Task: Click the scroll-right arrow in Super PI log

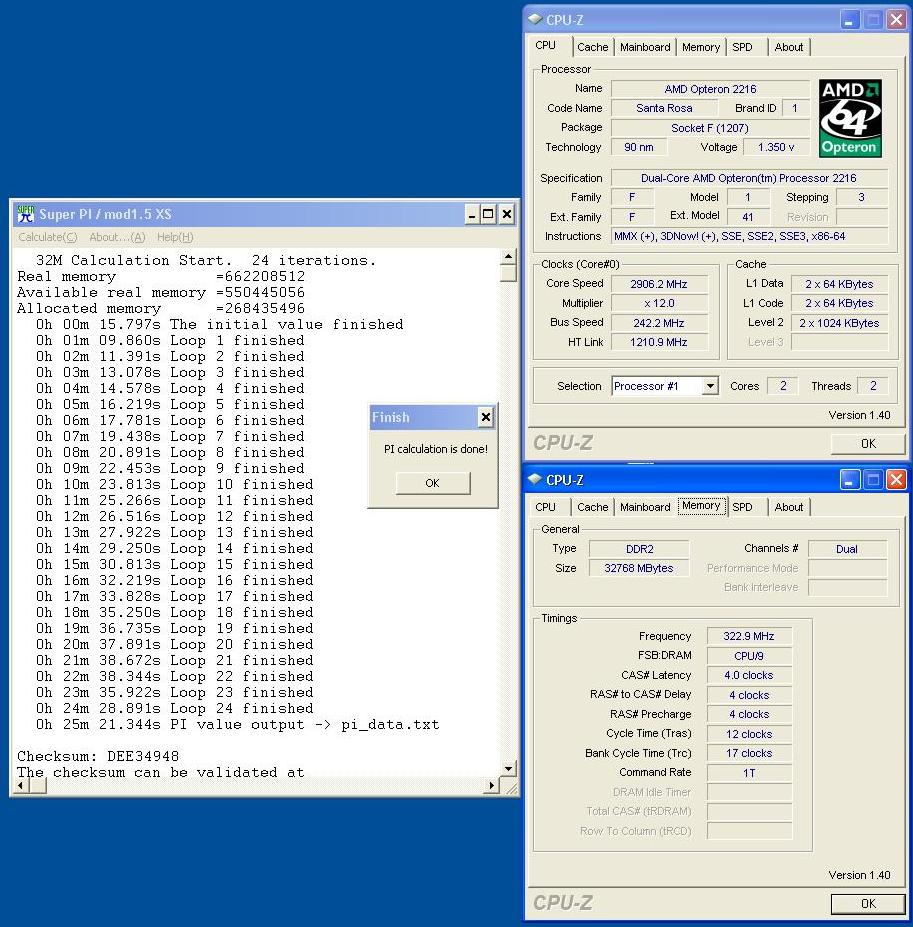Action: 491,786
